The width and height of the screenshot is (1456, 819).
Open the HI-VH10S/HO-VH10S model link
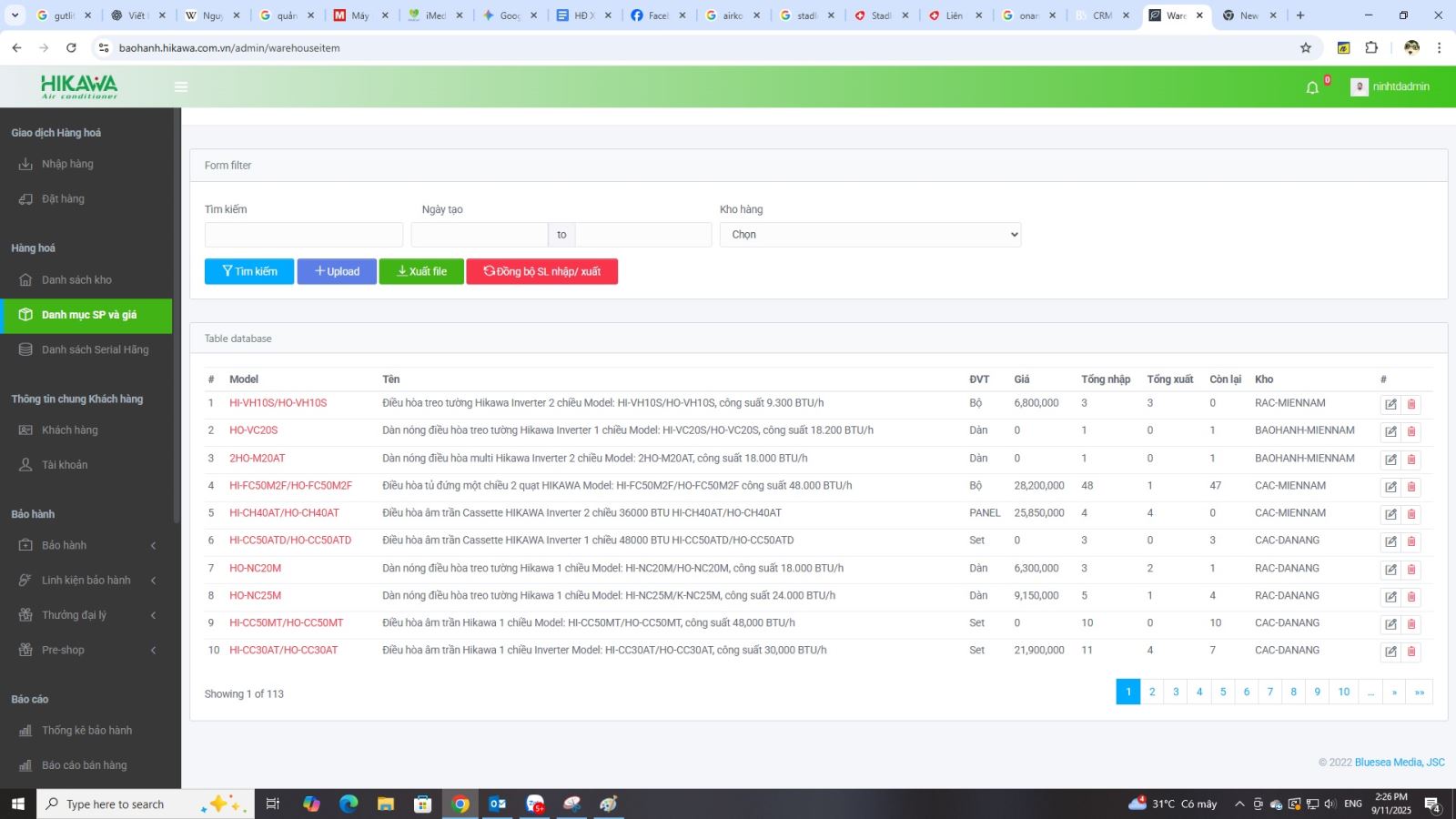278,403
